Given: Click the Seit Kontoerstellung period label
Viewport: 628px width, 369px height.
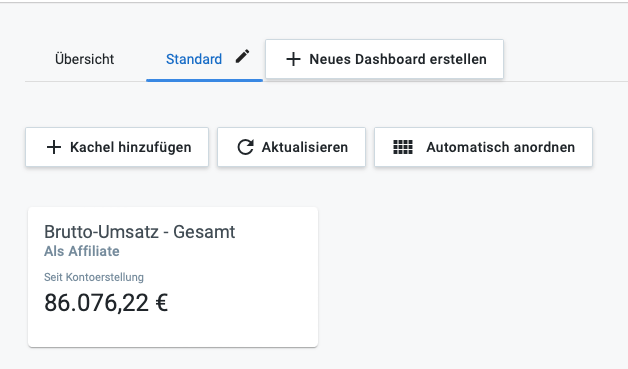Looking at the screenshot, I should (94, 277).
